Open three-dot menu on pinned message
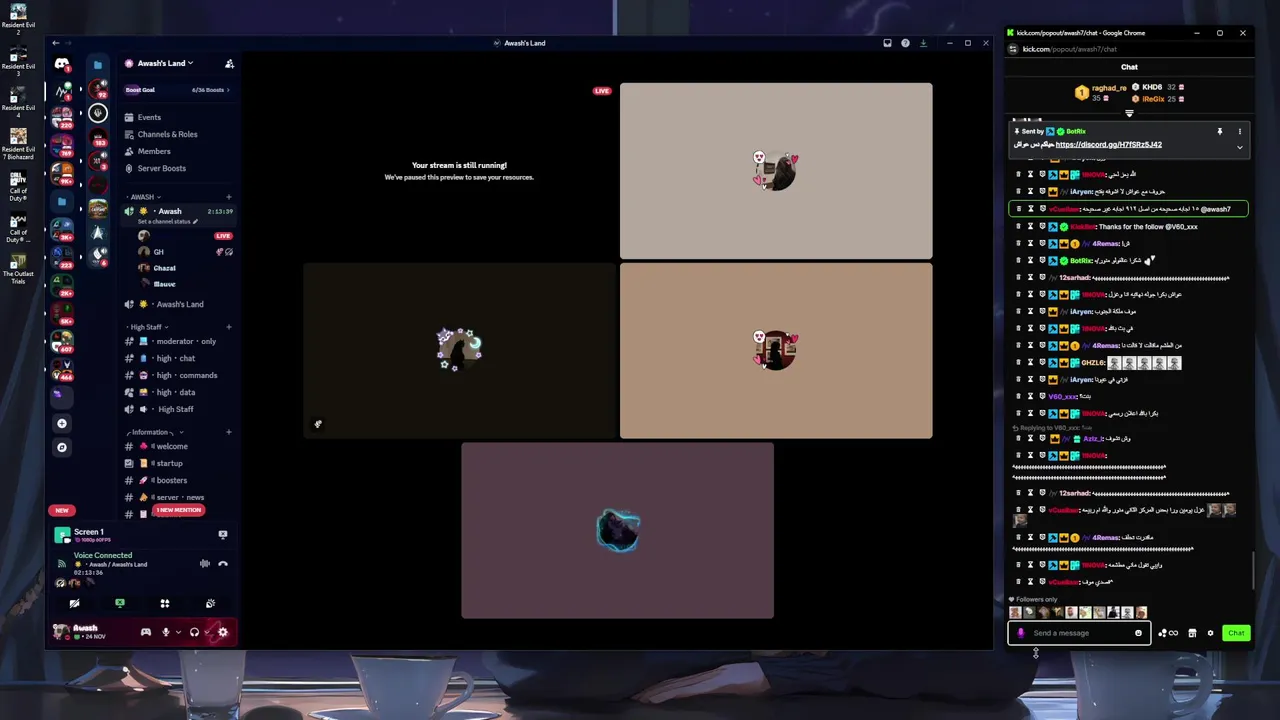 tap(1239, 131)
